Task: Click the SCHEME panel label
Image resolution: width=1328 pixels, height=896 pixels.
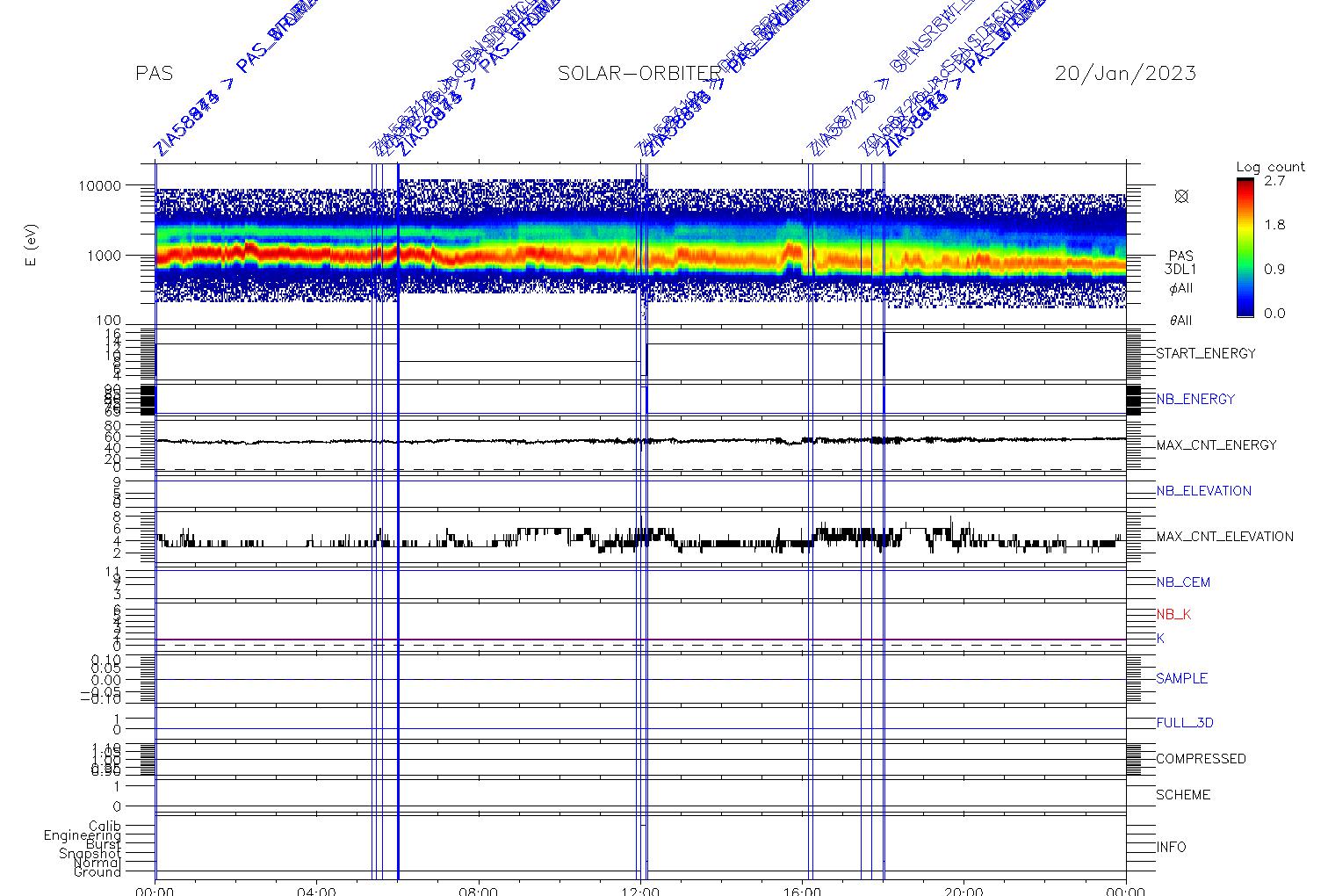Action: point(1183,795)
